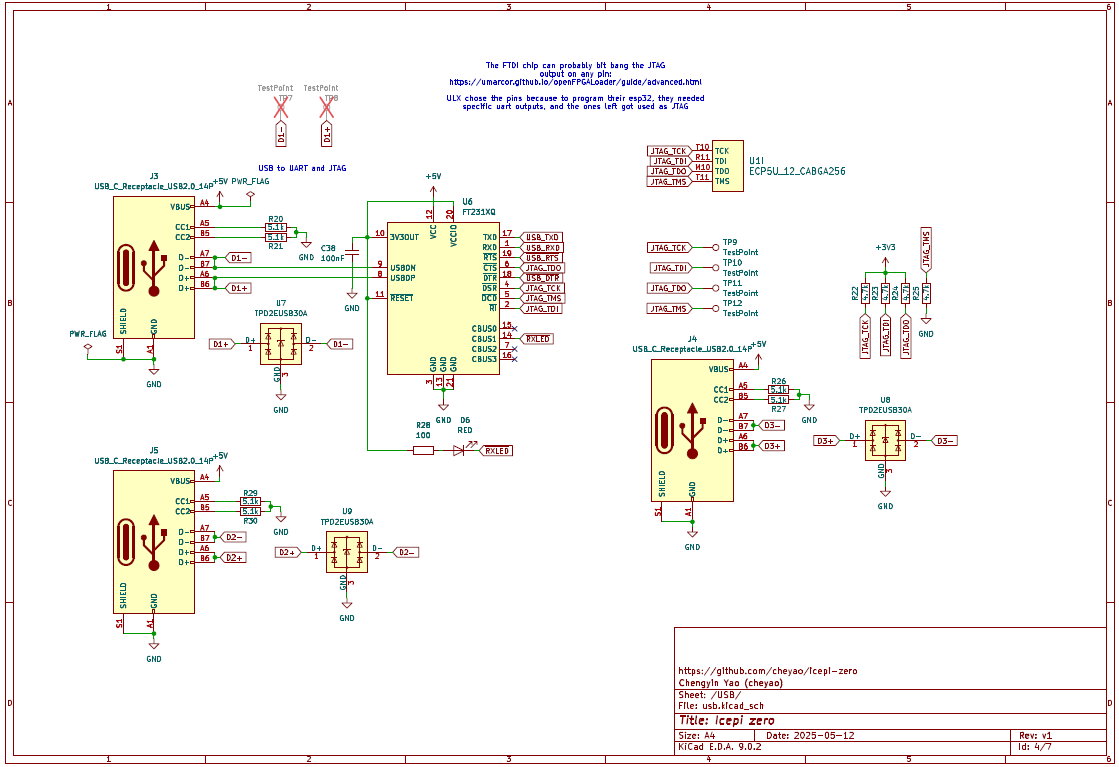The height and width of the screenshot is (767, 1119).
Task: Pick the J5 USB-C receptacle symbol
Action: [153, 541]
